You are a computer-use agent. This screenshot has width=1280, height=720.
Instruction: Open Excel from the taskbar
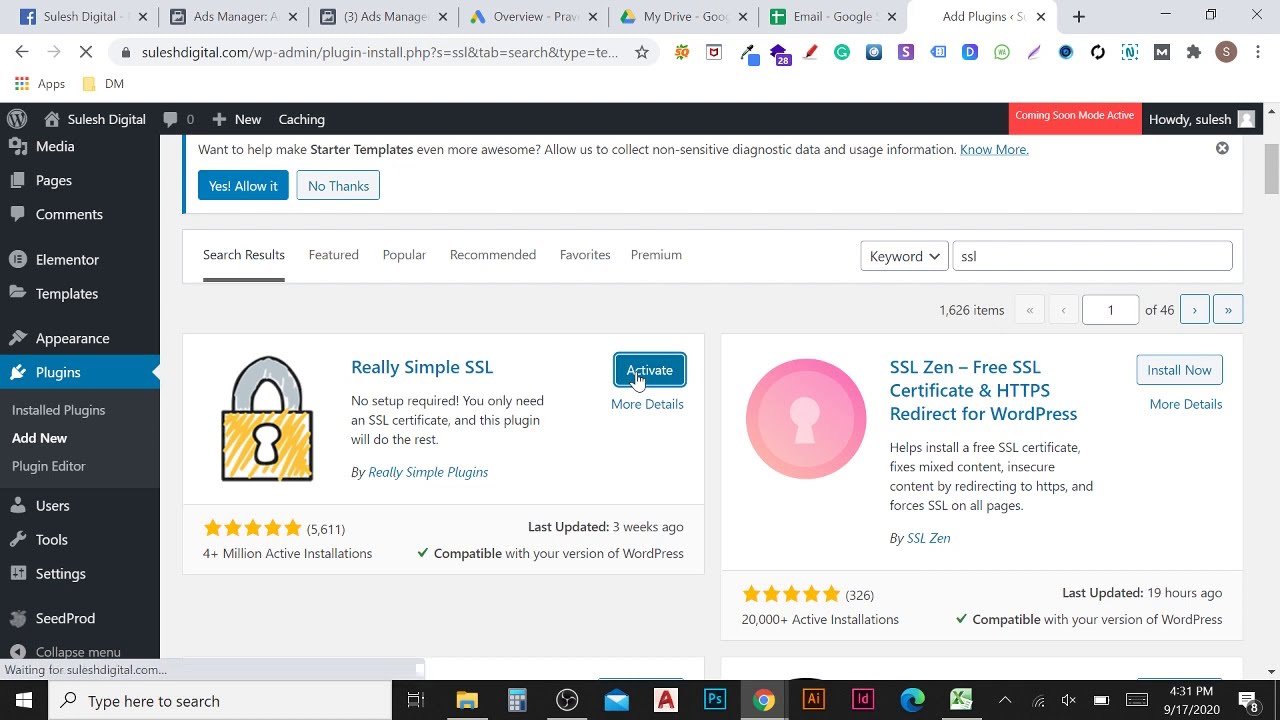(x=961, y=700)
